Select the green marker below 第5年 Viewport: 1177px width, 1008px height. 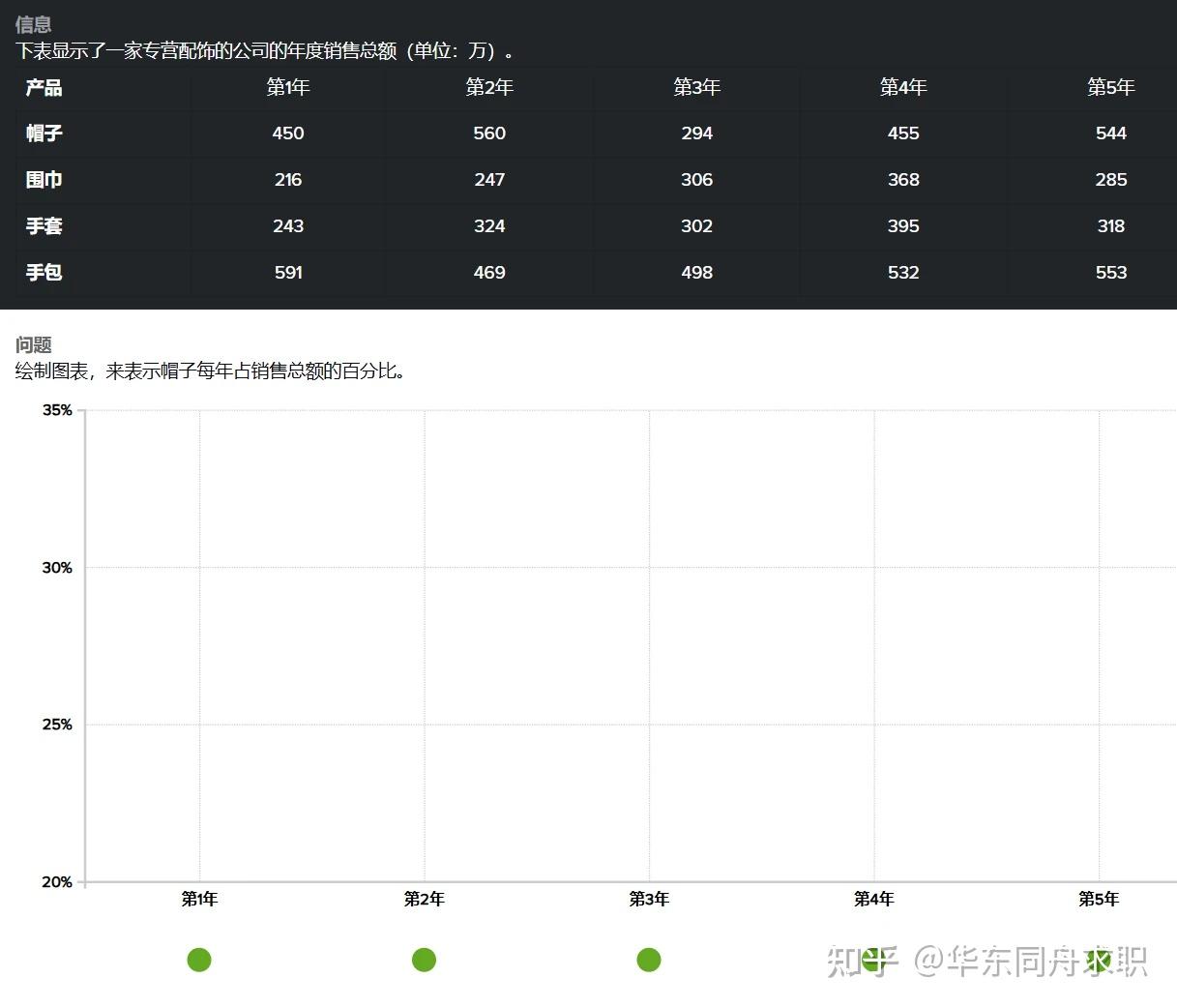pos(1098,960)
